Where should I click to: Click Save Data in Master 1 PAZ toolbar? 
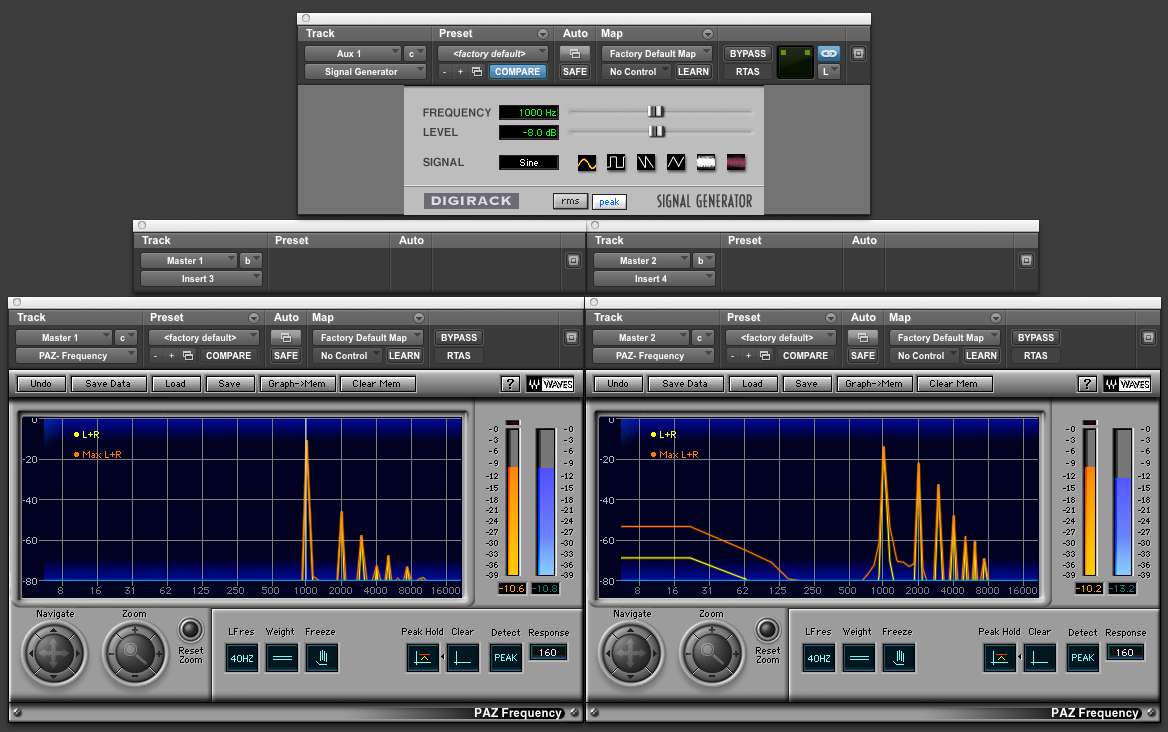[x=108, y=384]
